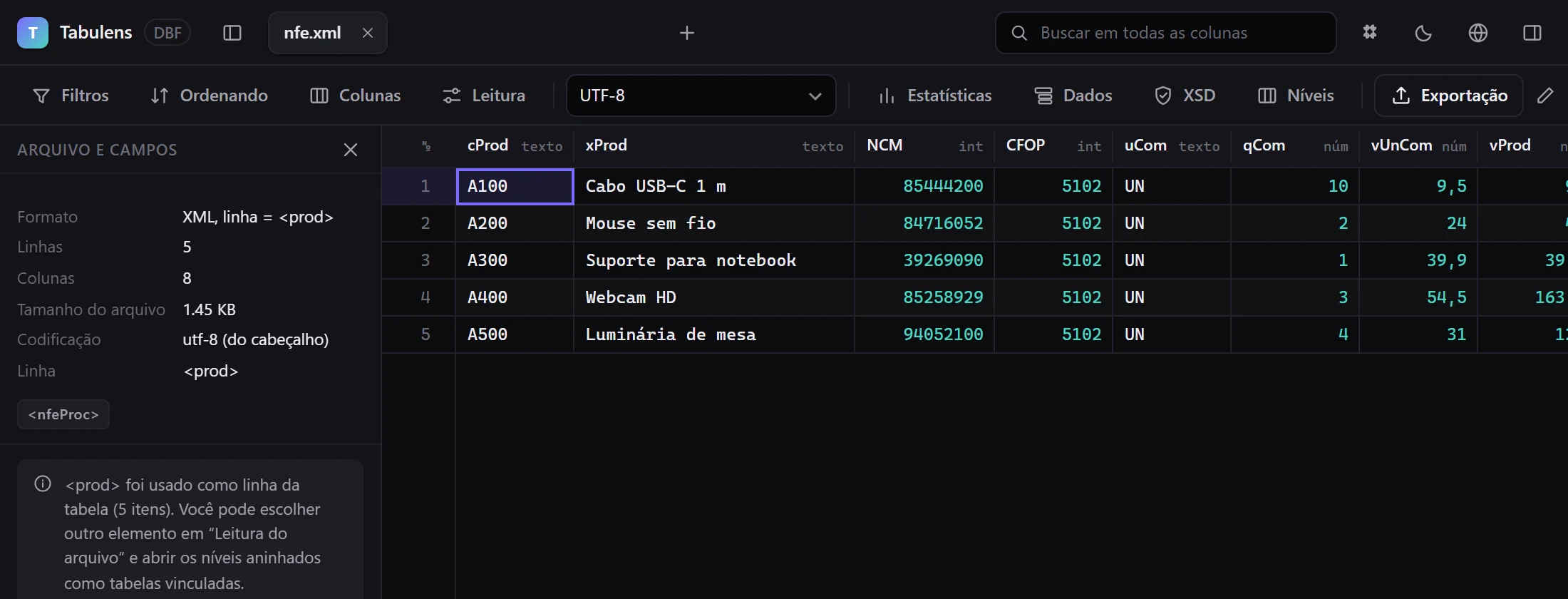This screenshot has width=1568, height=599.
Task: Select NCM value 85444200
Action: click(x=924, y=187)
